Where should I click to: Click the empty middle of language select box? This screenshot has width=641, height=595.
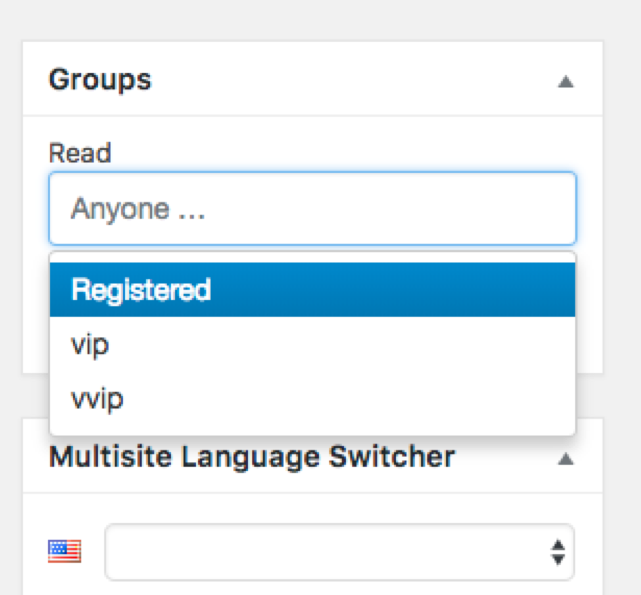click(x=320, y=551)
